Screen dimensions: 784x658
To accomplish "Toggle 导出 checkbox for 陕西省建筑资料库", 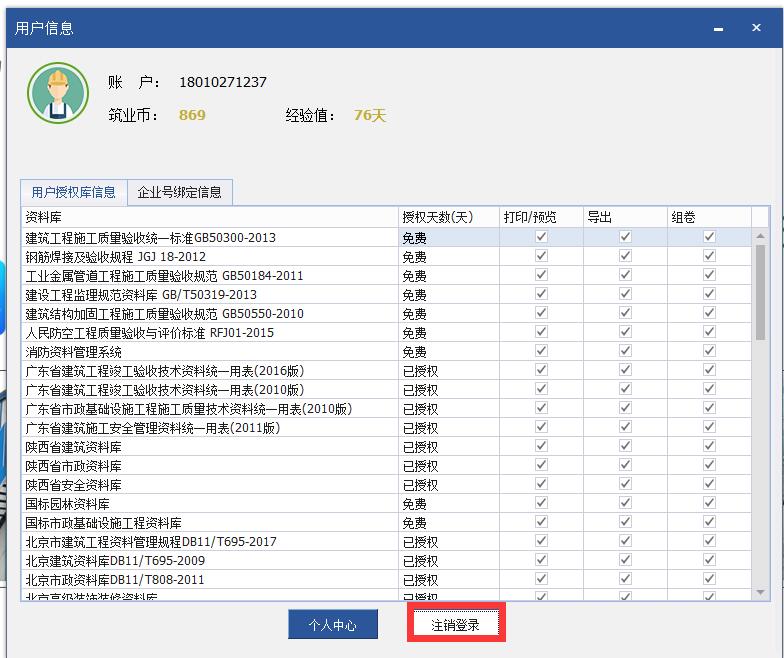I will (x=625, y=447).
